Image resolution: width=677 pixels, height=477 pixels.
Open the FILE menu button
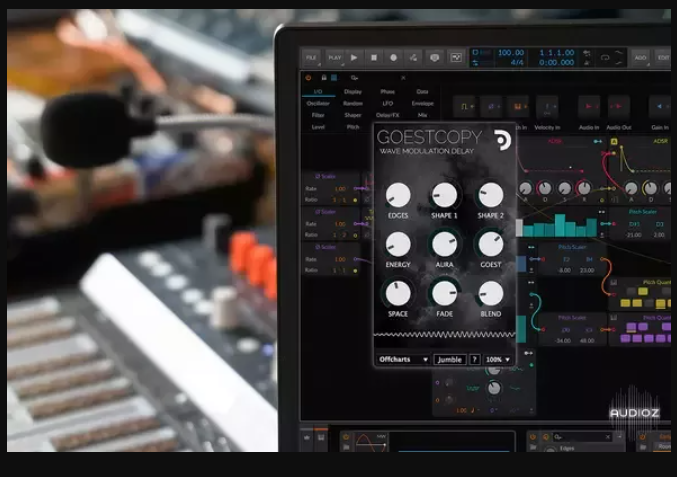(311, 57)
